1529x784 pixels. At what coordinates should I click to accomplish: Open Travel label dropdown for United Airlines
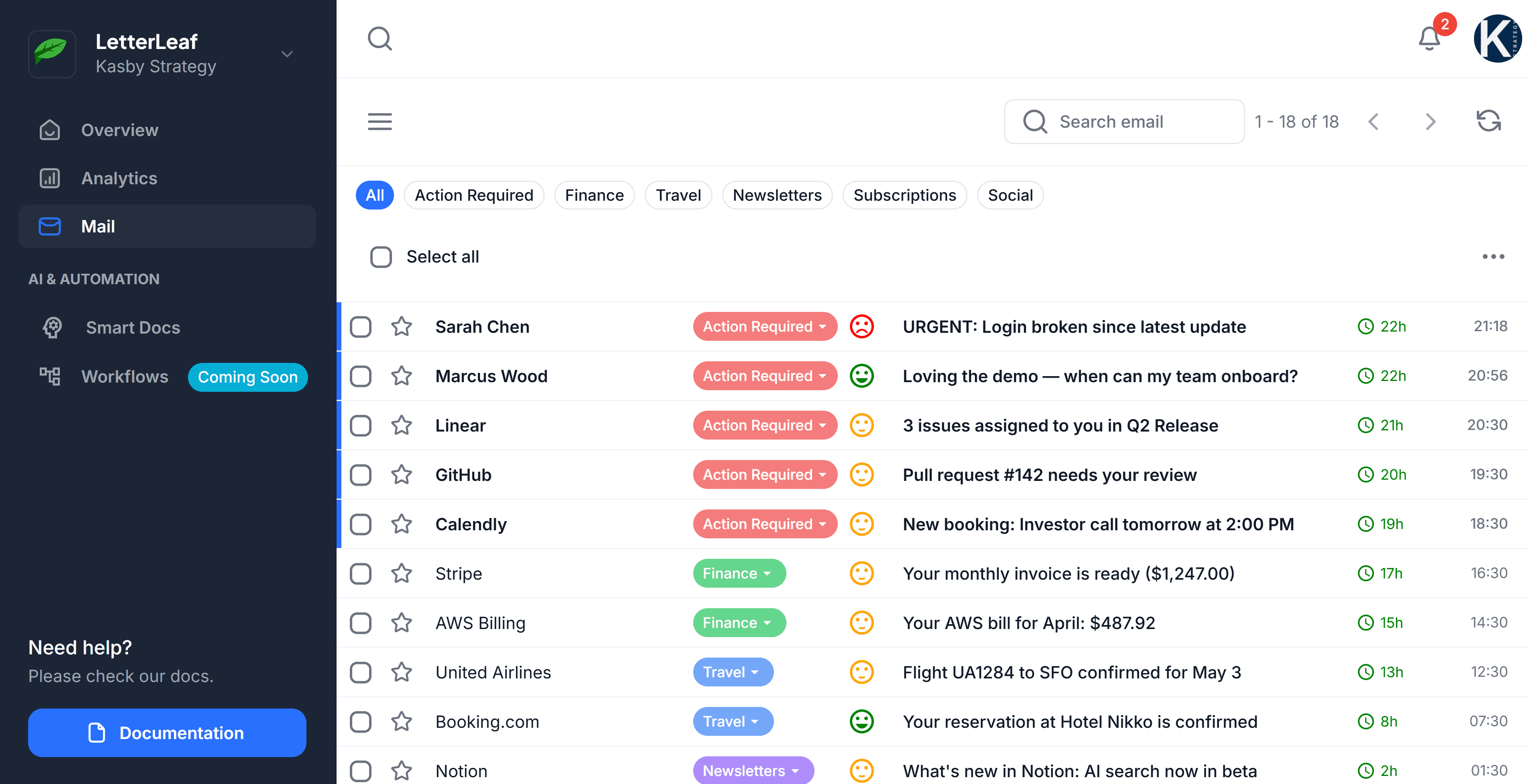pyautogui.click(x=733, y=672)
